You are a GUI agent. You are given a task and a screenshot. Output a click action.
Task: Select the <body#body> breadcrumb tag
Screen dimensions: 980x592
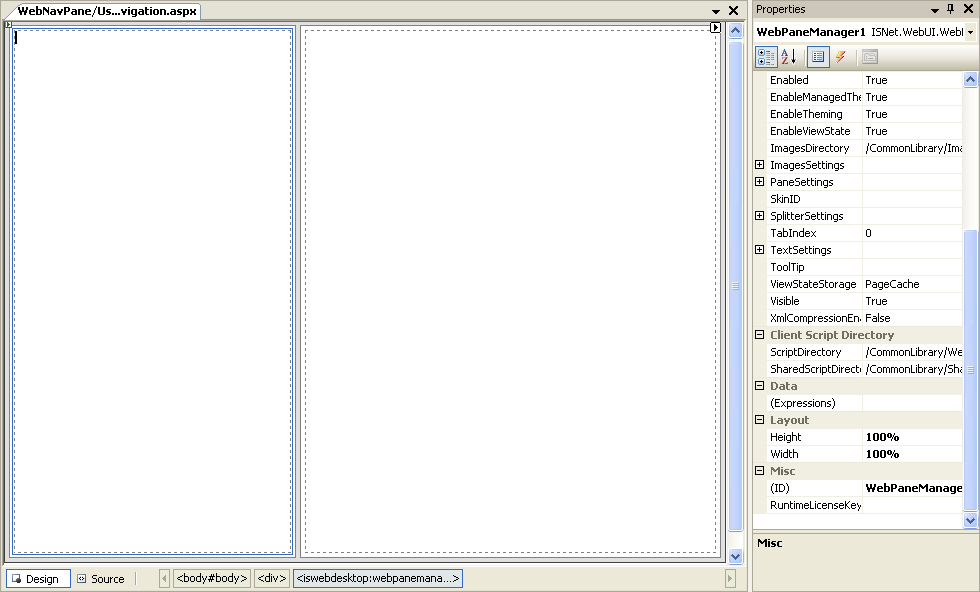(211, 579)
